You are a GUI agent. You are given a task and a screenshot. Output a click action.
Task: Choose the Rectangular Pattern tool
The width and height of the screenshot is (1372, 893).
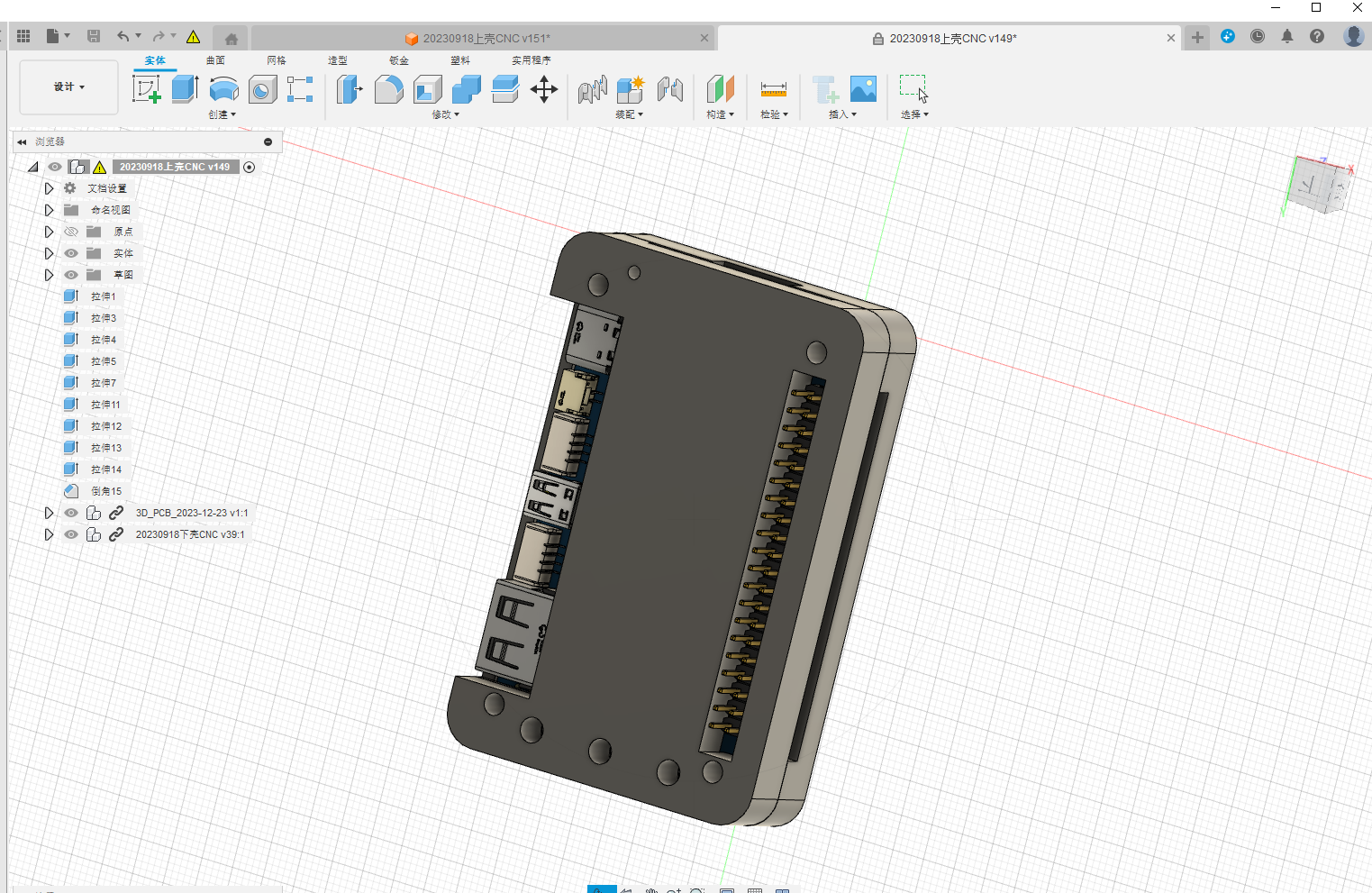300,89
